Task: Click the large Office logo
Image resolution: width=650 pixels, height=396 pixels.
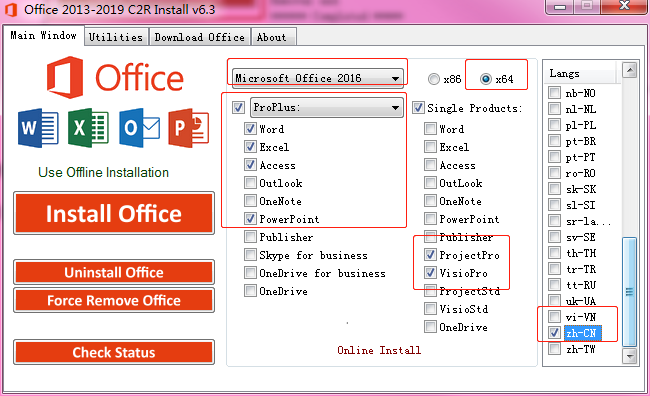Action: click(x=115, y=78)
